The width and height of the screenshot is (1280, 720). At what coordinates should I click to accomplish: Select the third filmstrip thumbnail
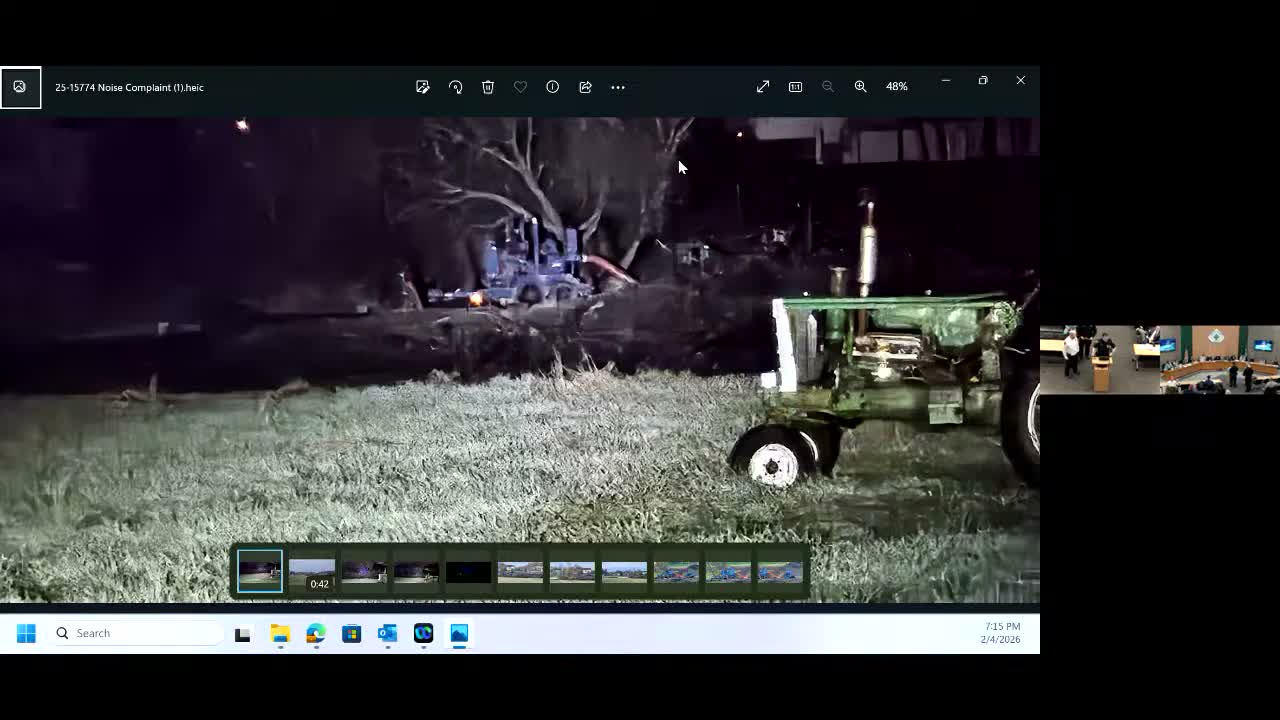[364, 573]
